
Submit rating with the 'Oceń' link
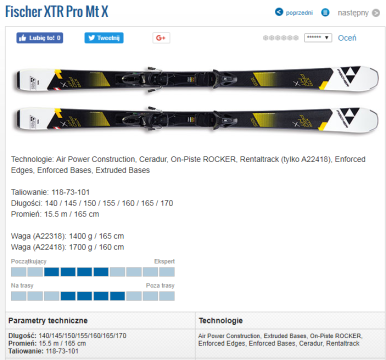point(347,38)
